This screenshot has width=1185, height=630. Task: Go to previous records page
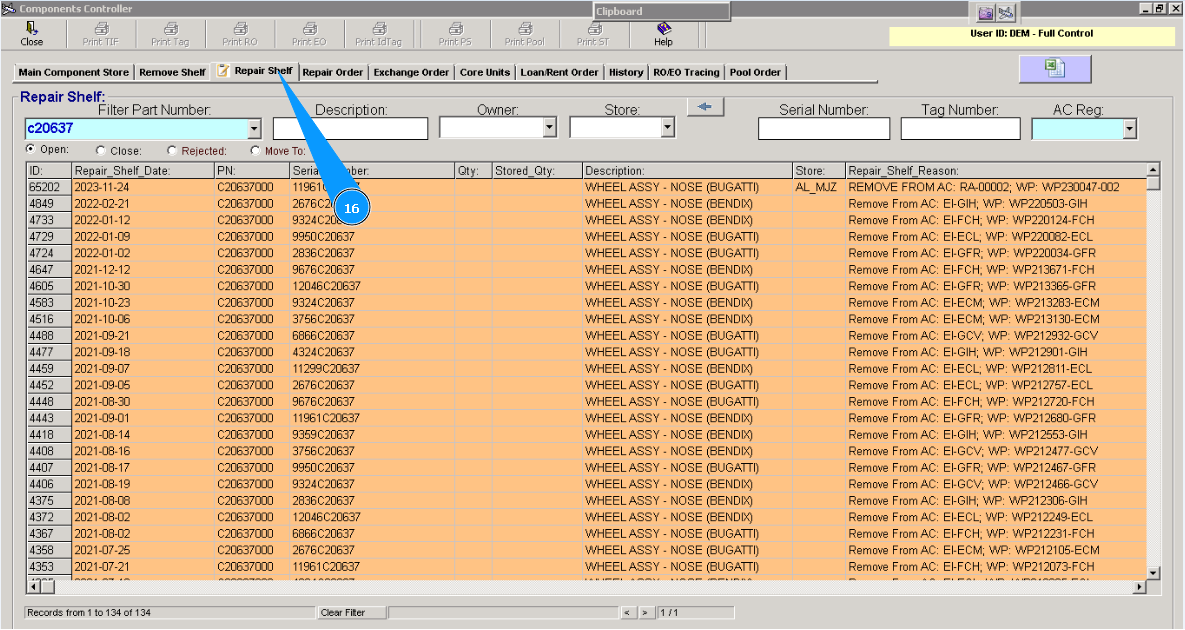point(627,613)
